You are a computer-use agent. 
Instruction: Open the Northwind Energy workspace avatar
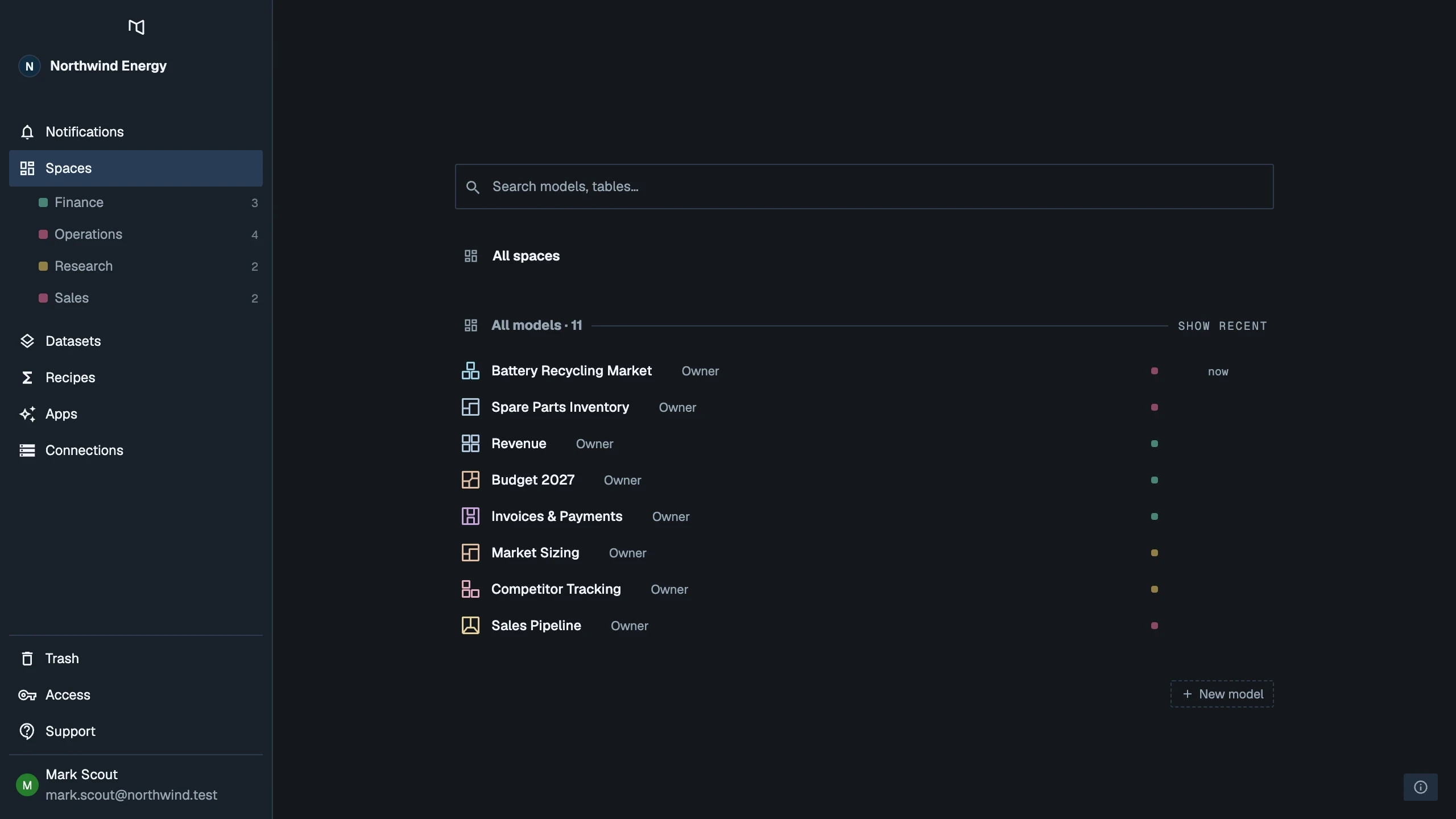click(x=30, y=66)
